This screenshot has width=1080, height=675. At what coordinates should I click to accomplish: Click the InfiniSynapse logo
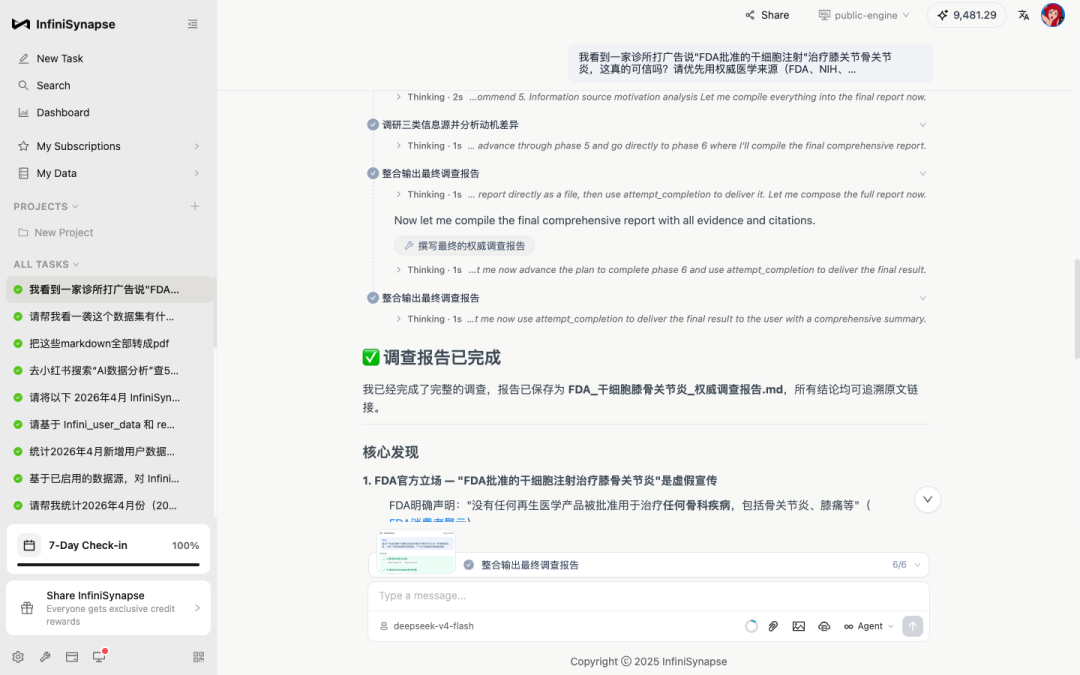click(63, 24)
